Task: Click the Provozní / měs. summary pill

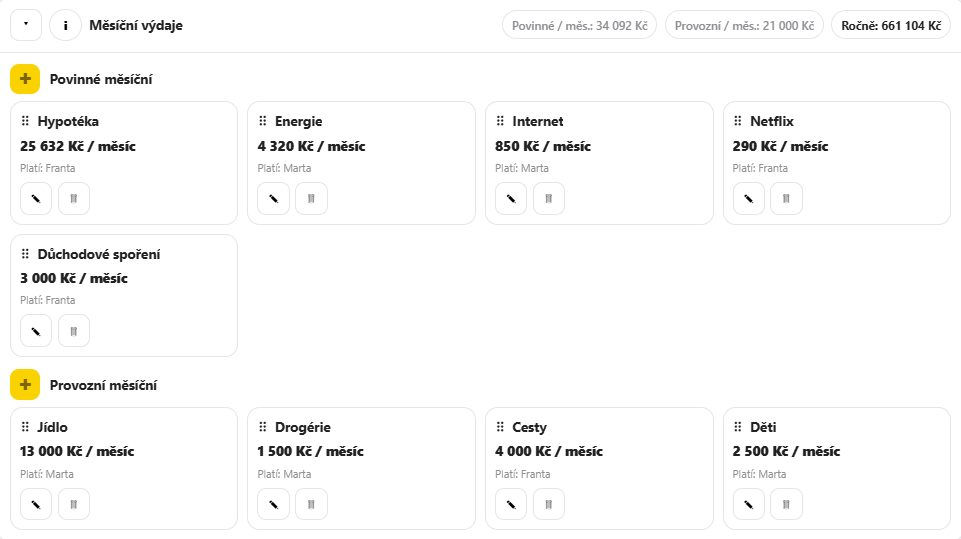Action: click(744, 25)
